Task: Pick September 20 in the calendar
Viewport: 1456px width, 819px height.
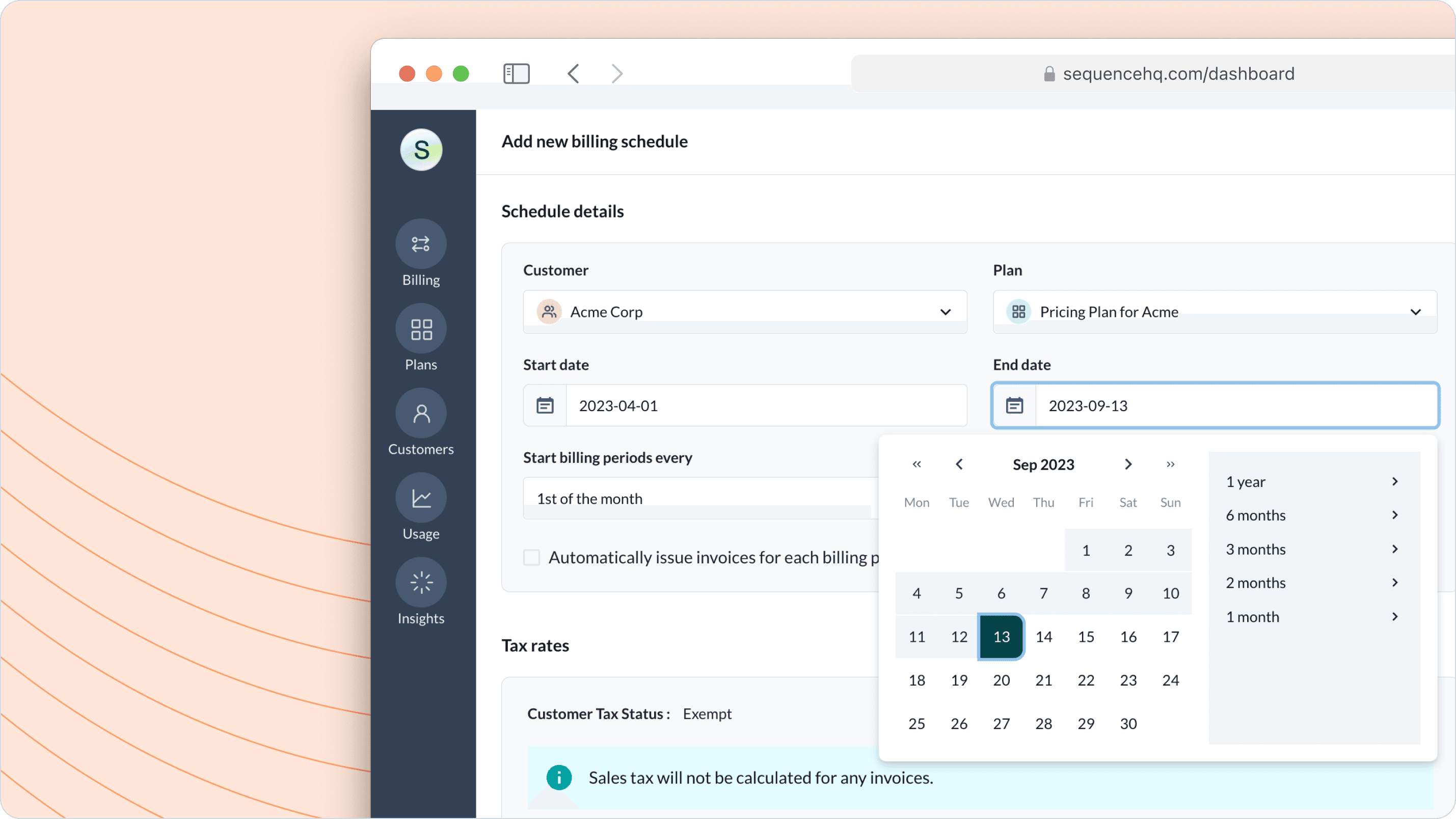Action: 1001,680
